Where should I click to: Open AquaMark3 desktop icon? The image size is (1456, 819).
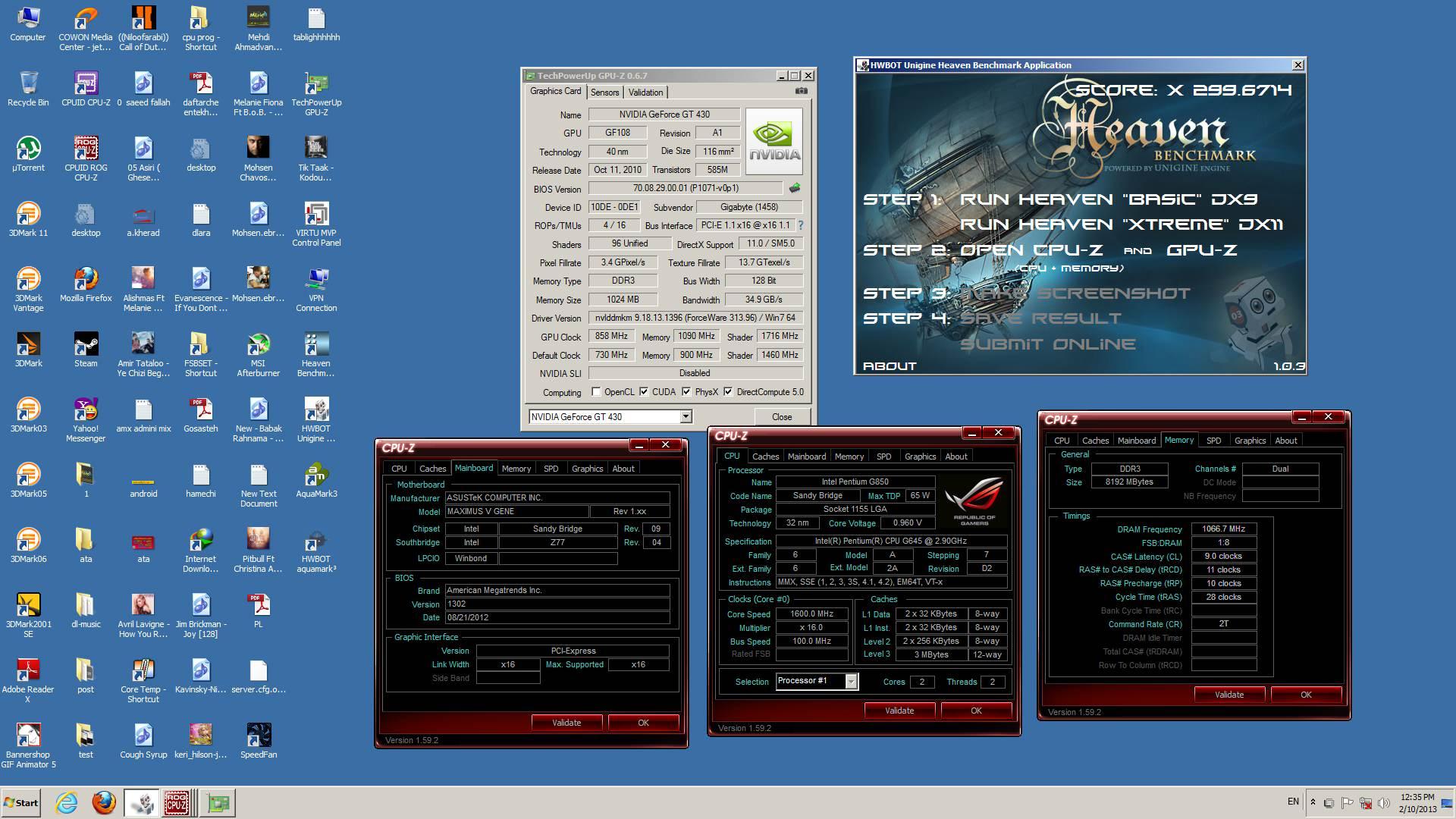(x=316, y=480)
